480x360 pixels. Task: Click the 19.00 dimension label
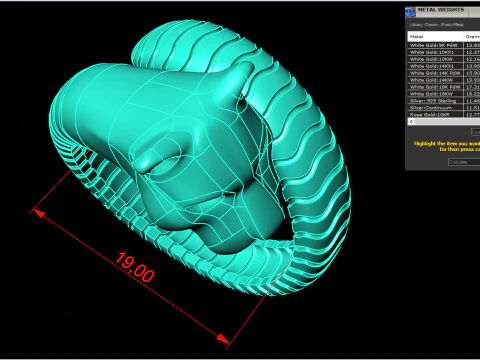[x=135, y=267]
